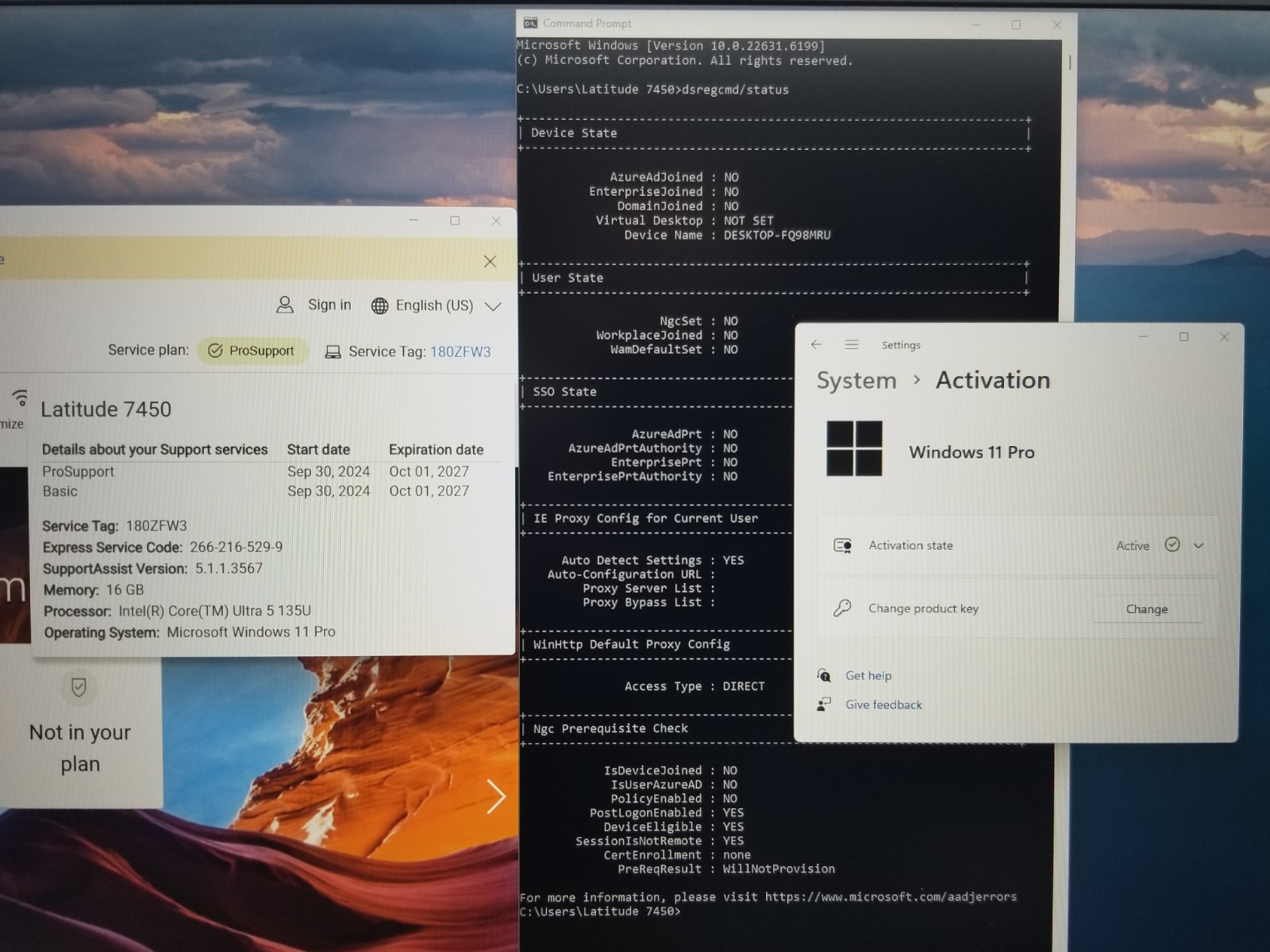
Task: Click the Command Prompt title bar icon
Action: click(530, 23)
